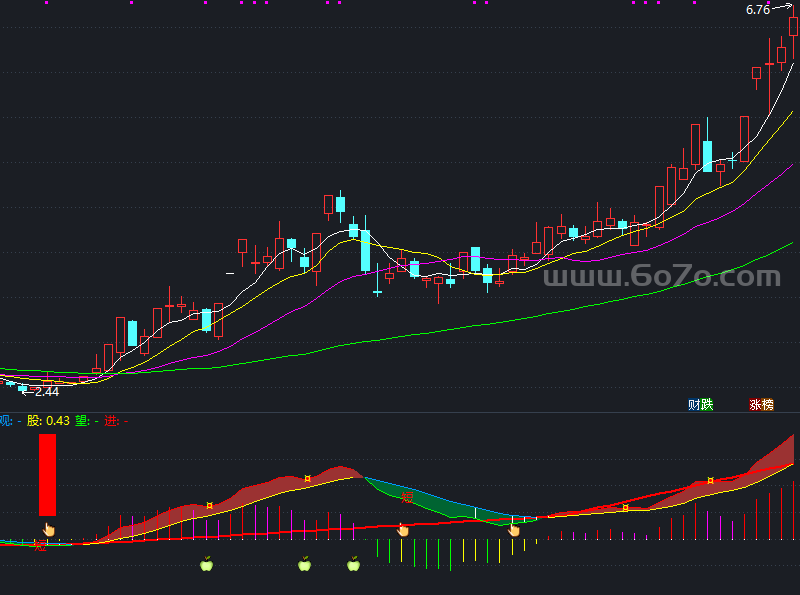Click the third yellow square marker on the indicator line

pyautogui.click(x=626, y=508)
